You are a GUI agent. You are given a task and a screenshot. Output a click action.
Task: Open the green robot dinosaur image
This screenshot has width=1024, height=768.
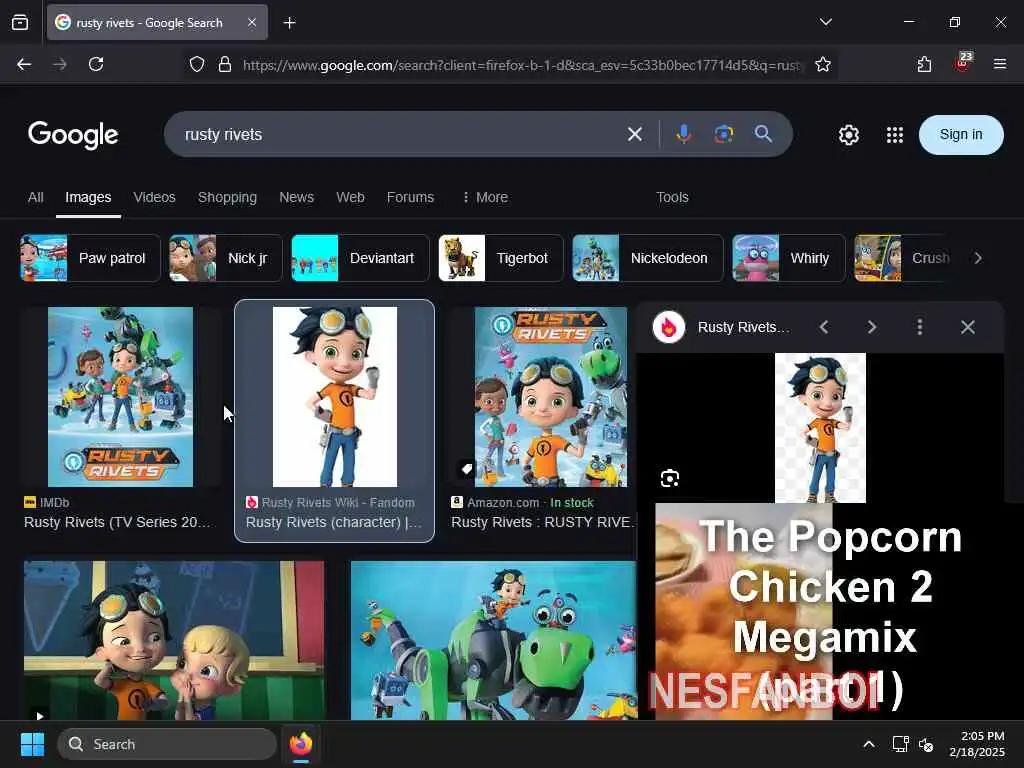tap(494, 641)
